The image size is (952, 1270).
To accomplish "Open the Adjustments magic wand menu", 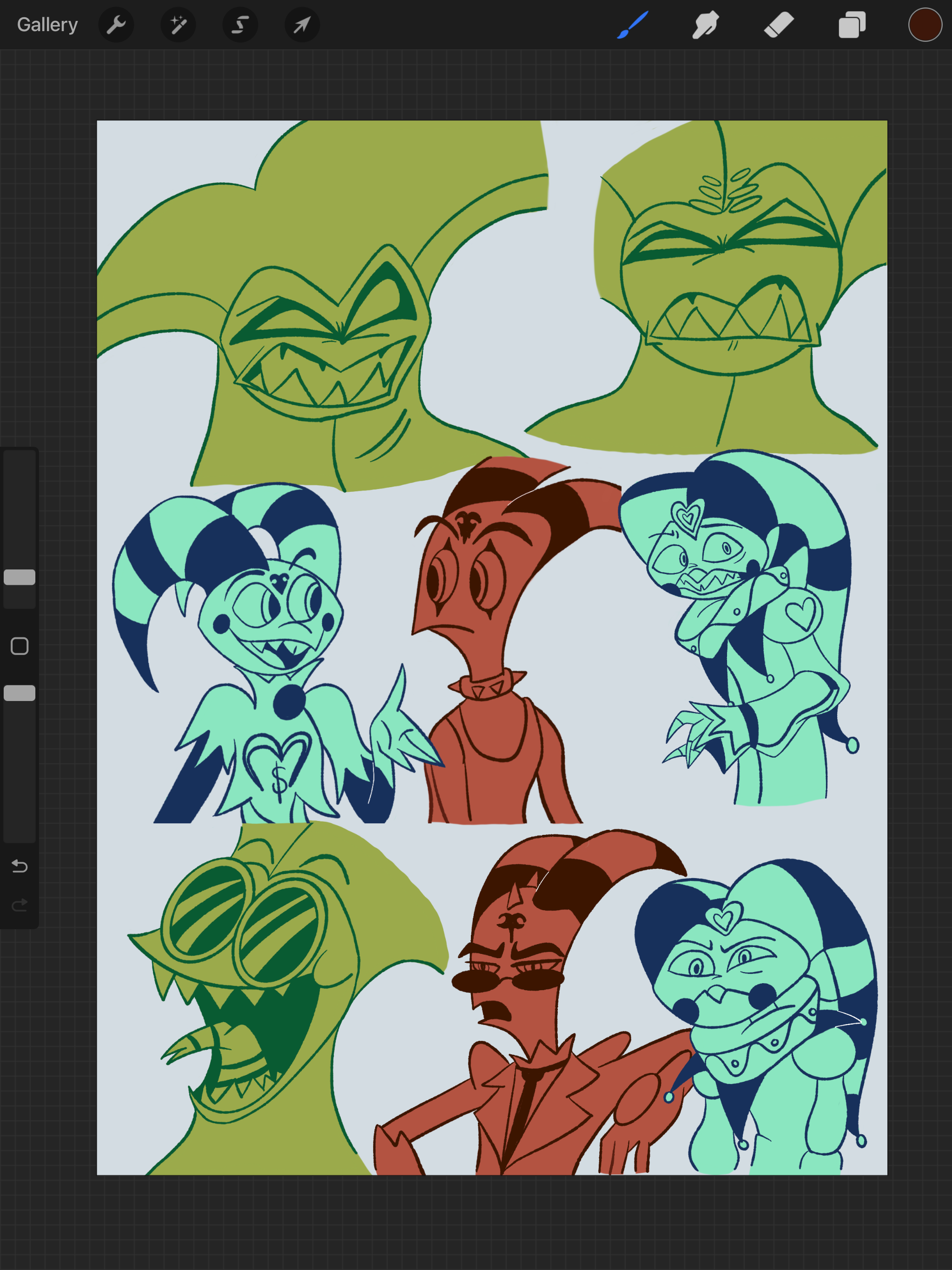I will coord(178,25).
